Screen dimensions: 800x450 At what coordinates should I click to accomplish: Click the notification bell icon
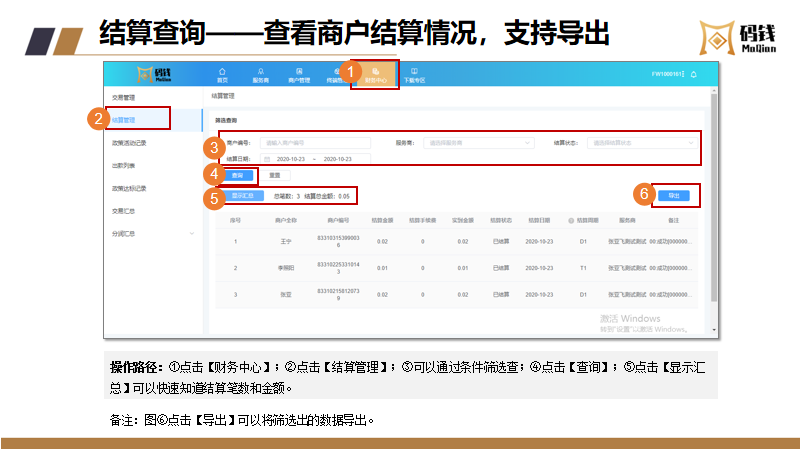click(694, 74)
